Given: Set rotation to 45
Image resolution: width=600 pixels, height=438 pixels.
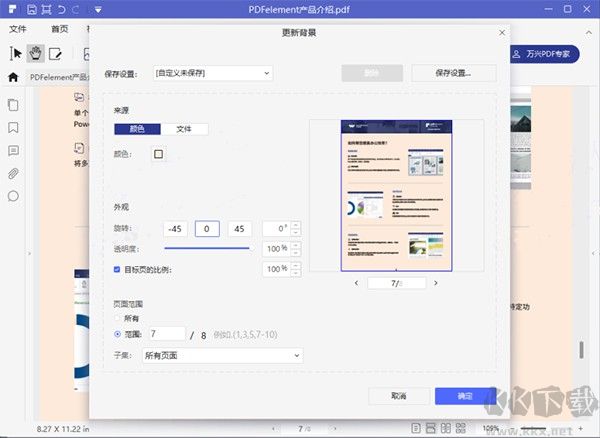Looking at the screenshot, I should tap(239, 229).
